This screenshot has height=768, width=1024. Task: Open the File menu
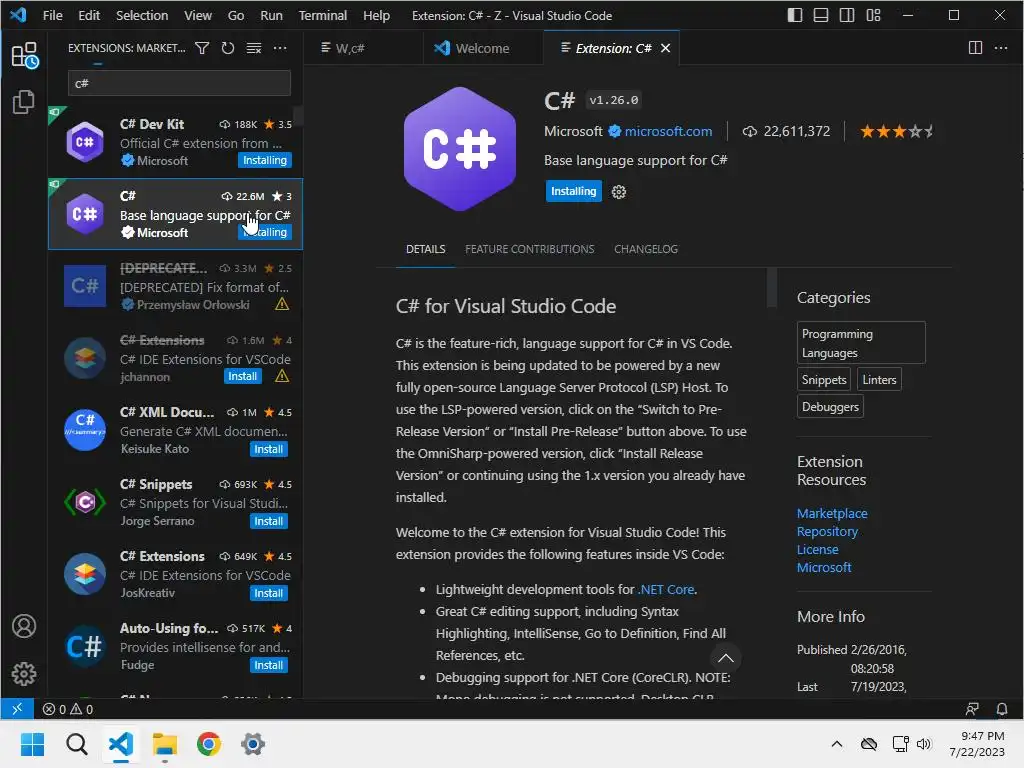tap(52, 15)
